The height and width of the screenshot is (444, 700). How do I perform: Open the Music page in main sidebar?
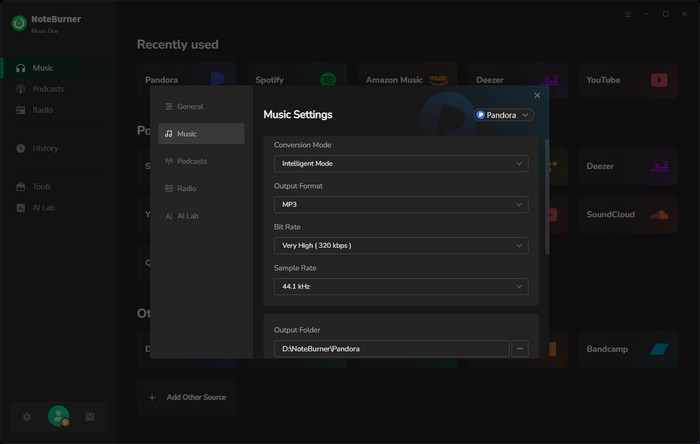tap(58, 68)
